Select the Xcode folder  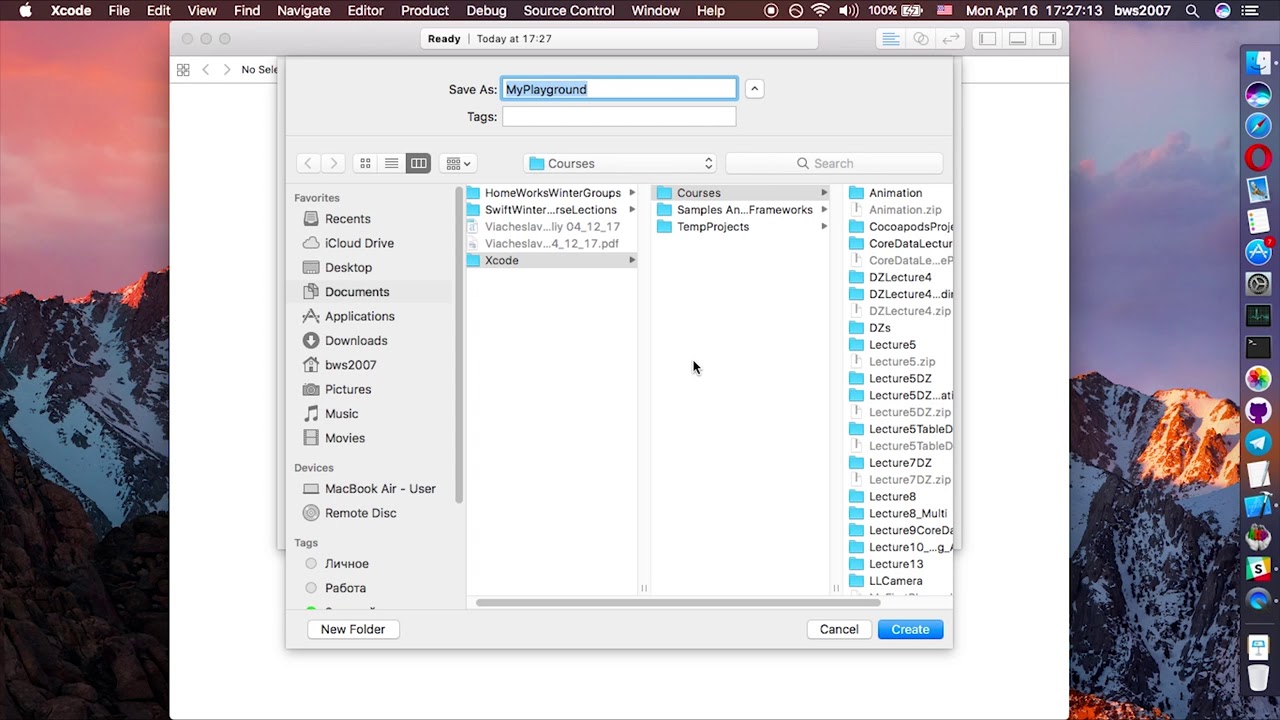point(552,260)
